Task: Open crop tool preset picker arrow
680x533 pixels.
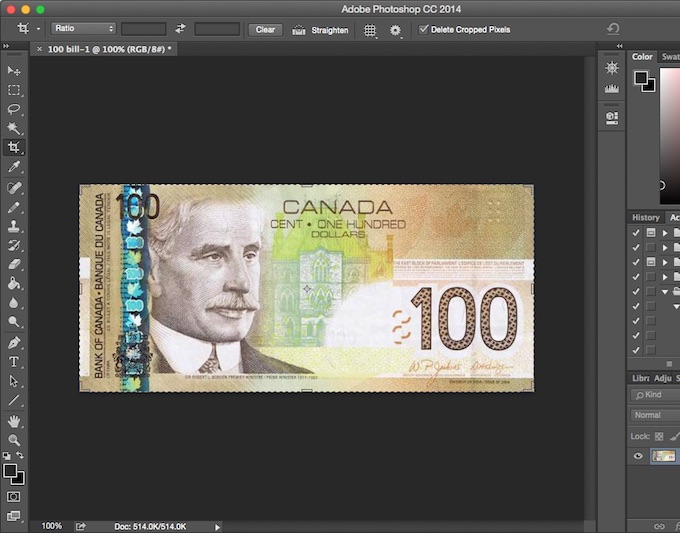Action: [38, 29]
